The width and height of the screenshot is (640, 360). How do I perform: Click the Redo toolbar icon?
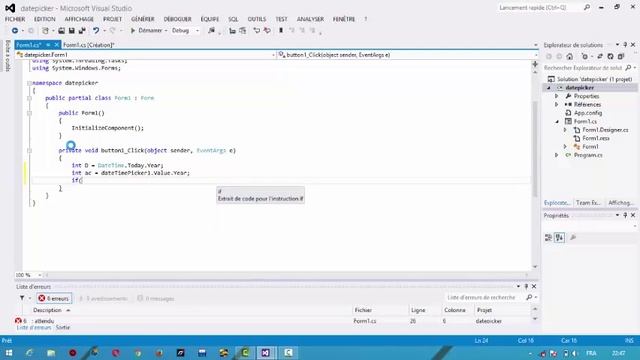(112, 31)
